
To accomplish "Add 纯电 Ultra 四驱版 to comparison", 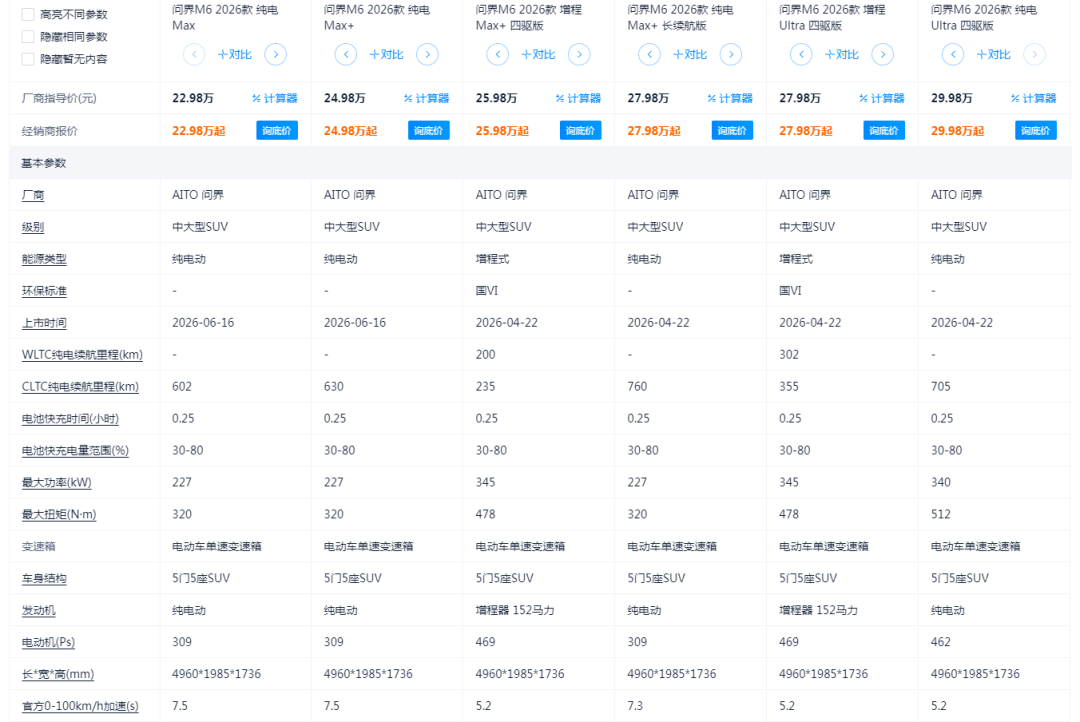I will click(x=994, y=54).
